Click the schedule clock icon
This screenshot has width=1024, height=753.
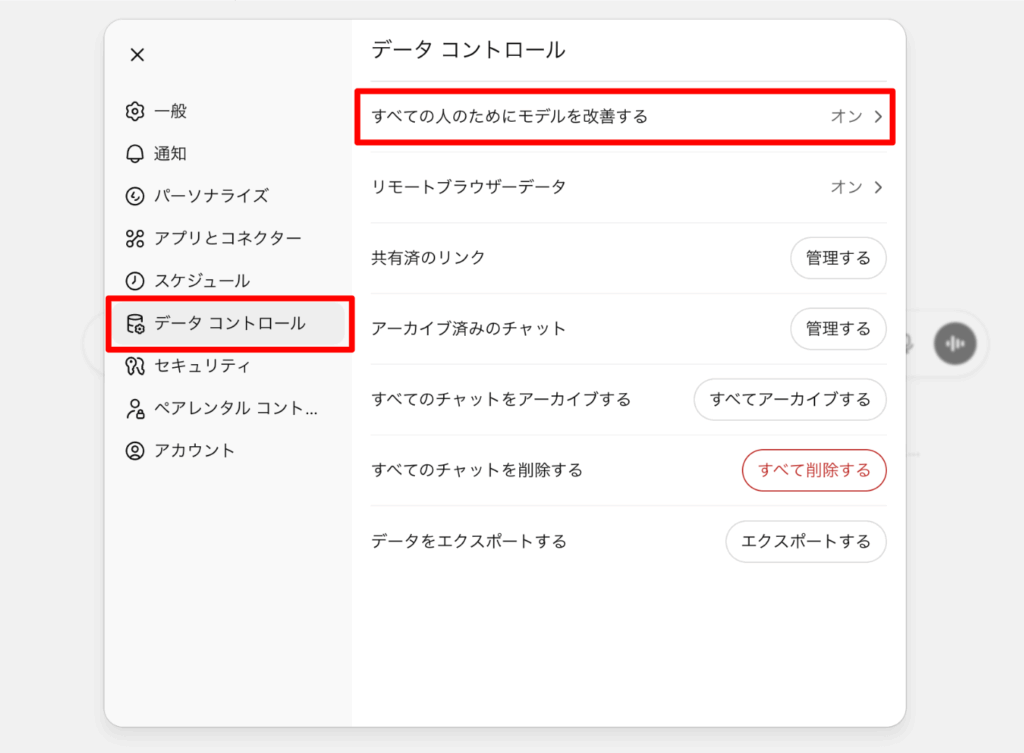click(x=135, y=281)
